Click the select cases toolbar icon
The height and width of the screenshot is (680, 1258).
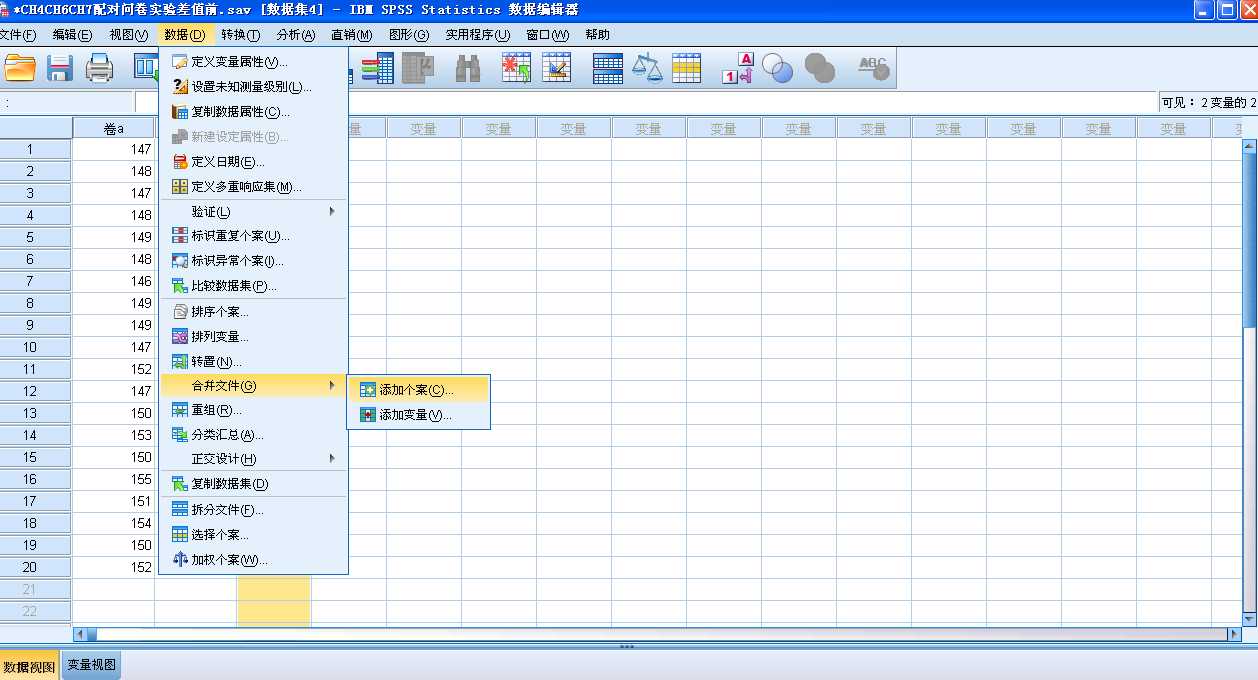pos(687,68)
